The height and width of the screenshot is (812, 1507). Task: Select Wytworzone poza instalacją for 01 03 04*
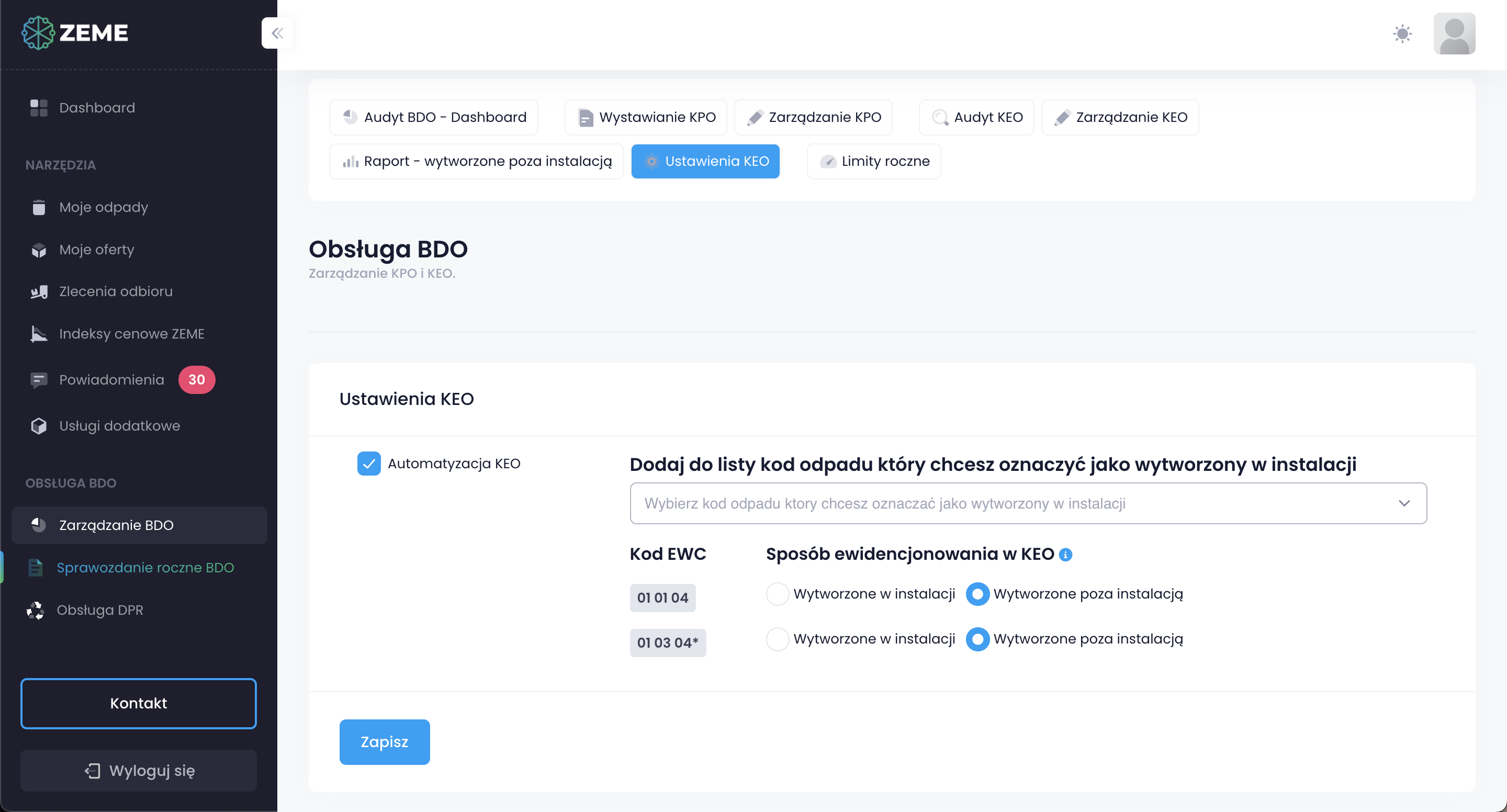977,639
